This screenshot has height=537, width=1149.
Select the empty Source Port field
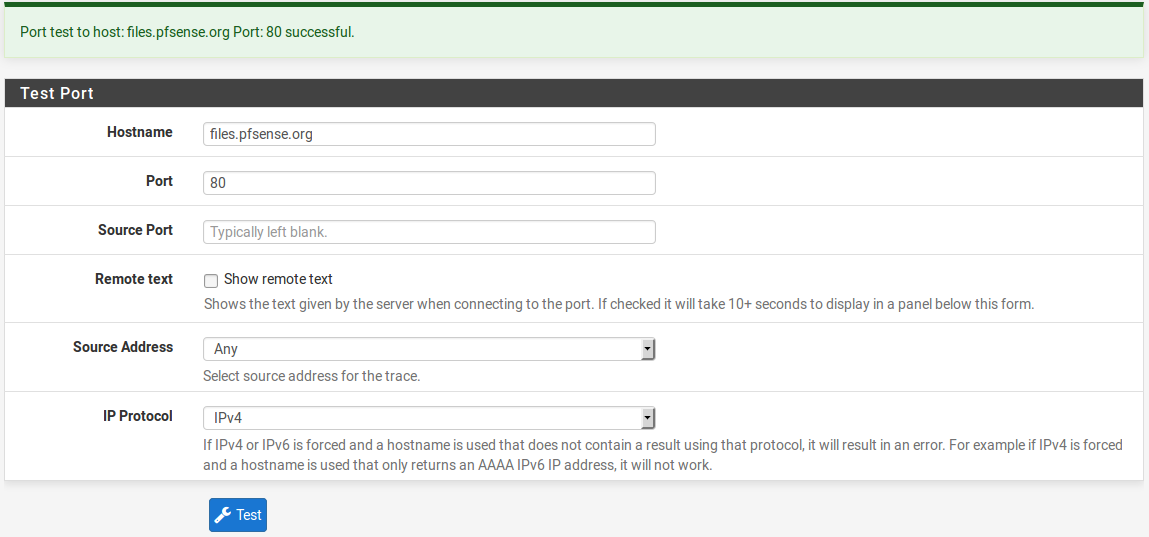click(429, 232)
